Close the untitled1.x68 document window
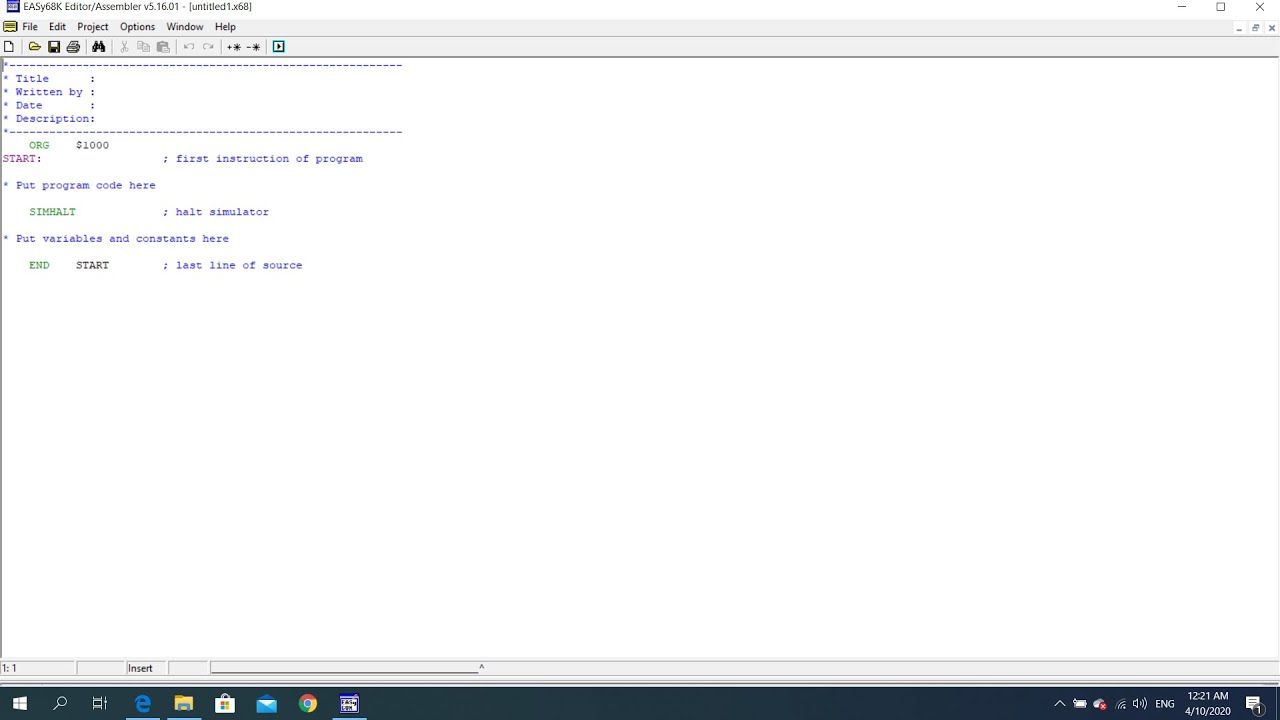This screenshot has width=1280, height=720. (1272, 28)
